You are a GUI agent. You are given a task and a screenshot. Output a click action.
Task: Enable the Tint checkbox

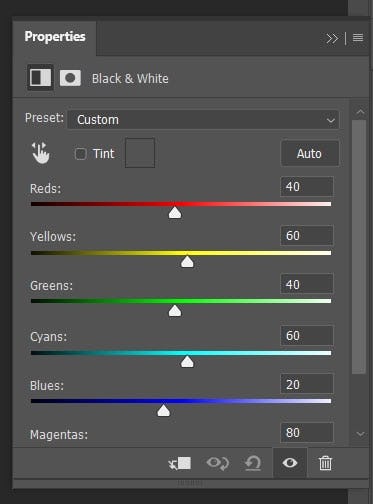pos(80,154)
